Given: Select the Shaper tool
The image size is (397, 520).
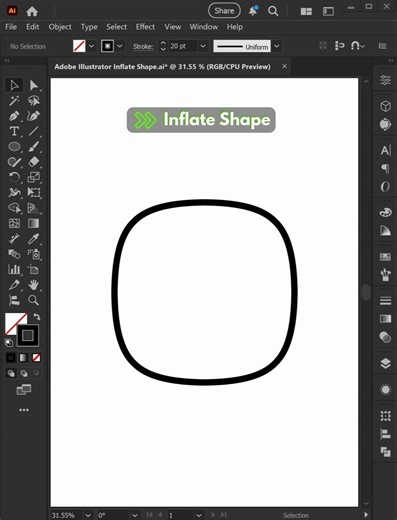Looking at the screenshot, I should click(14, 162).
